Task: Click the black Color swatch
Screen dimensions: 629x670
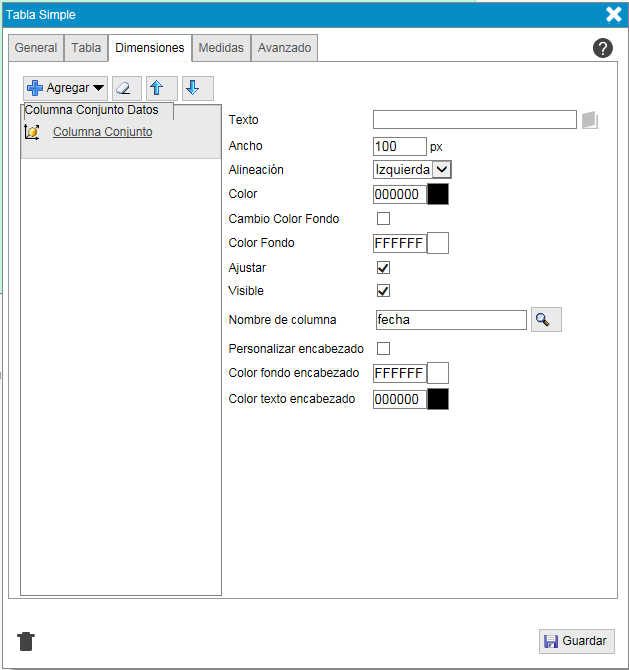Action: 438,194
